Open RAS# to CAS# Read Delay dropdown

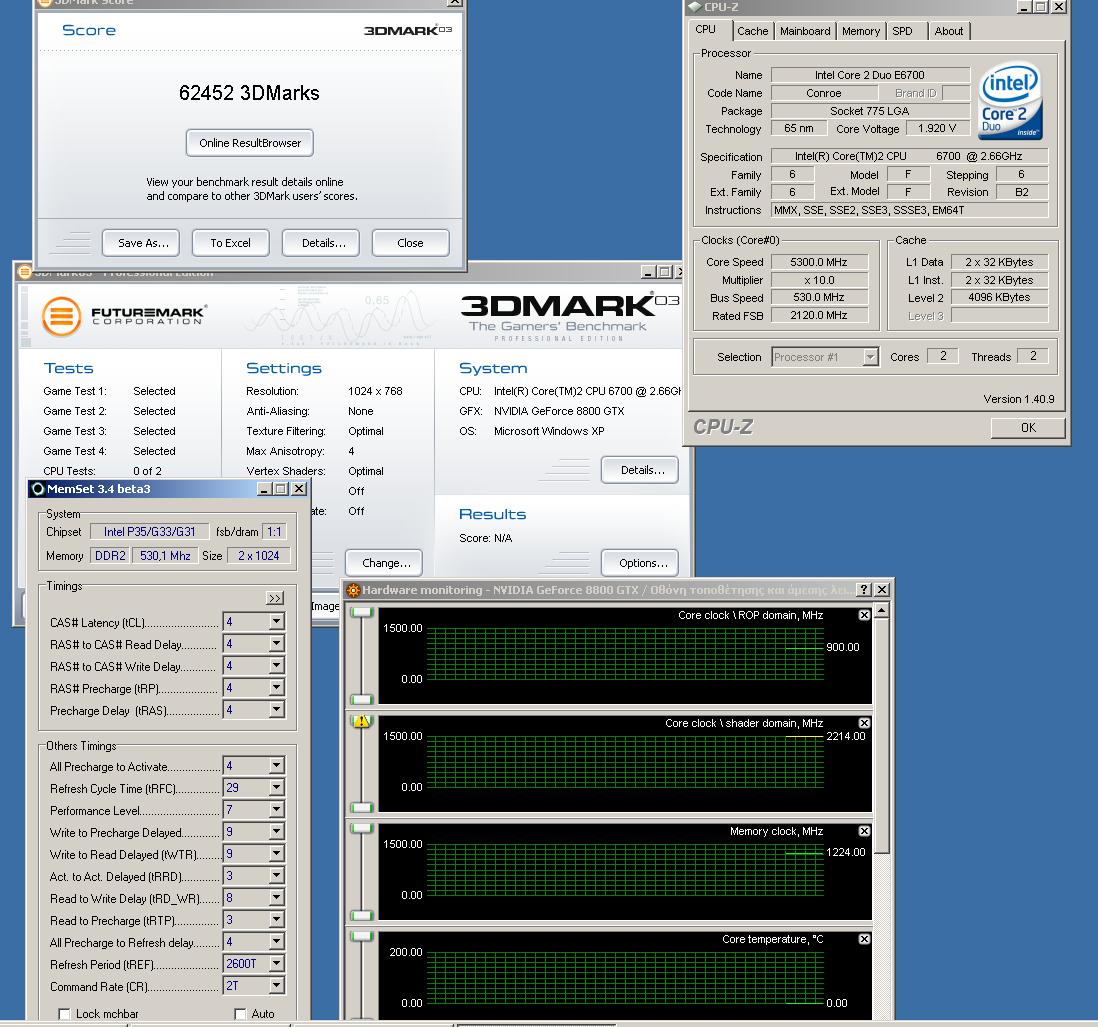[277, 643]
